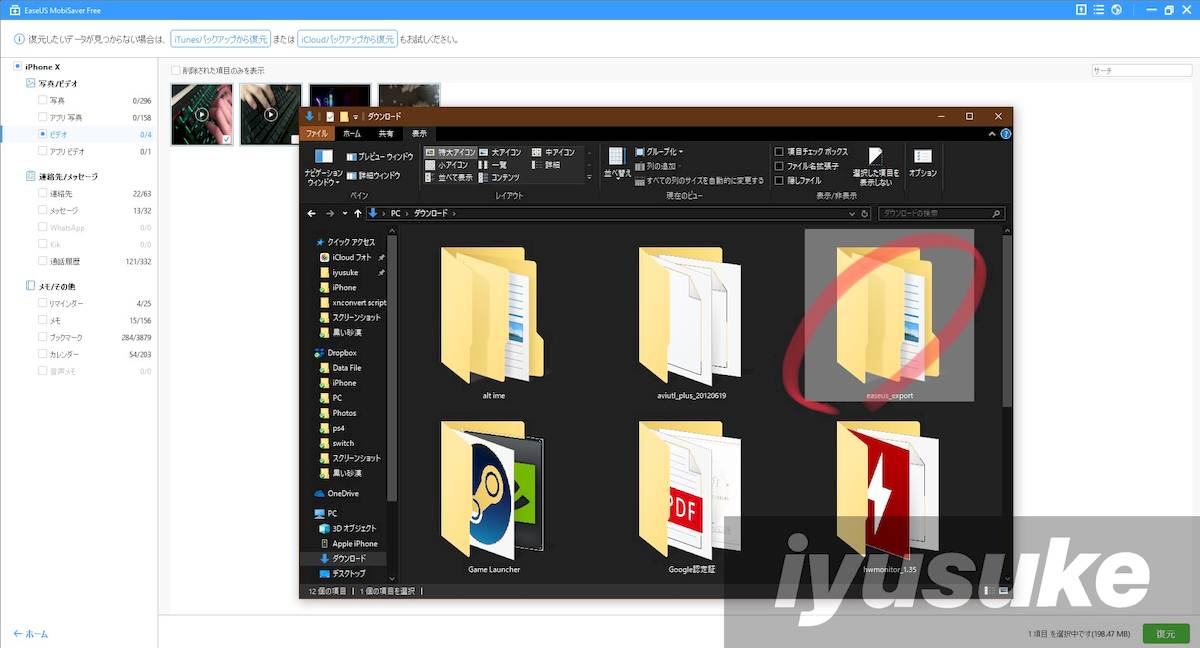Image resolution: width=1200 pixels, height=648 pixels.
Task: Open 並べ替え sort dropdown
Action: [617, 163]
